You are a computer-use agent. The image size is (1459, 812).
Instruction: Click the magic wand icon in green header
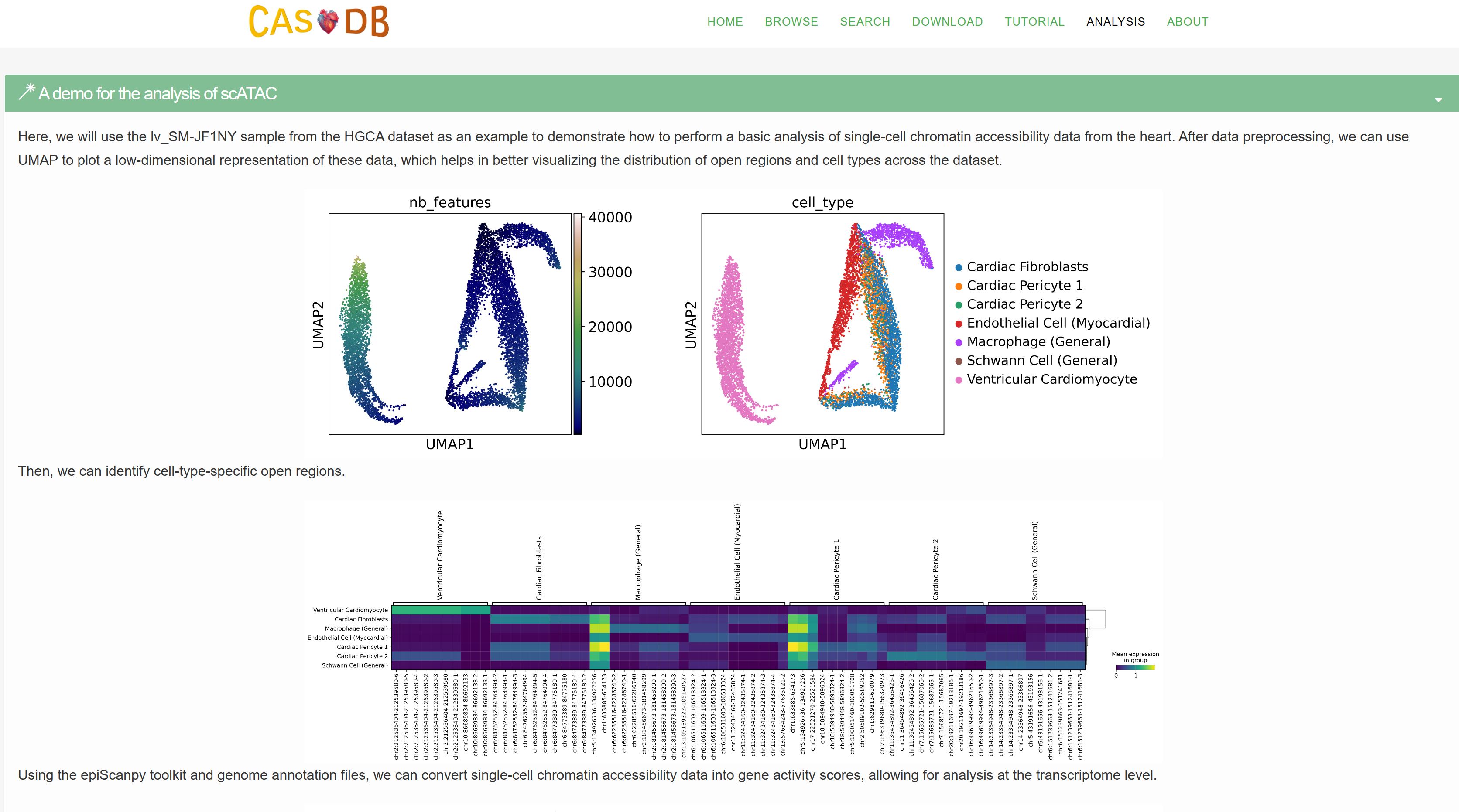pyautogui.click(x=26, y=92)
